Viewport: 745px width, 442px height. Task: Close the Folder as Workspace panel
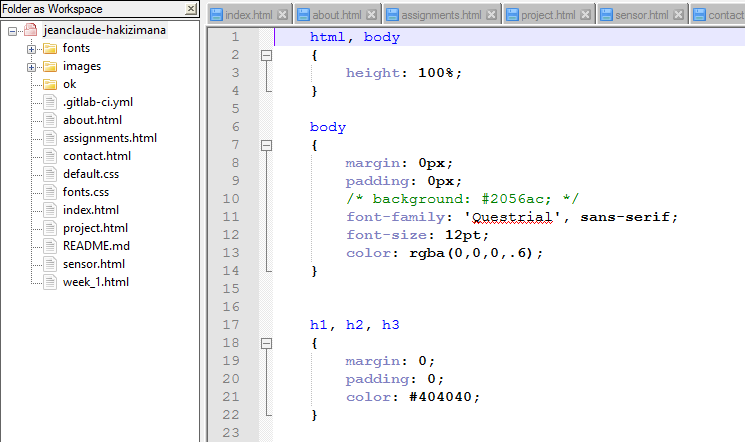coord(191,9)
